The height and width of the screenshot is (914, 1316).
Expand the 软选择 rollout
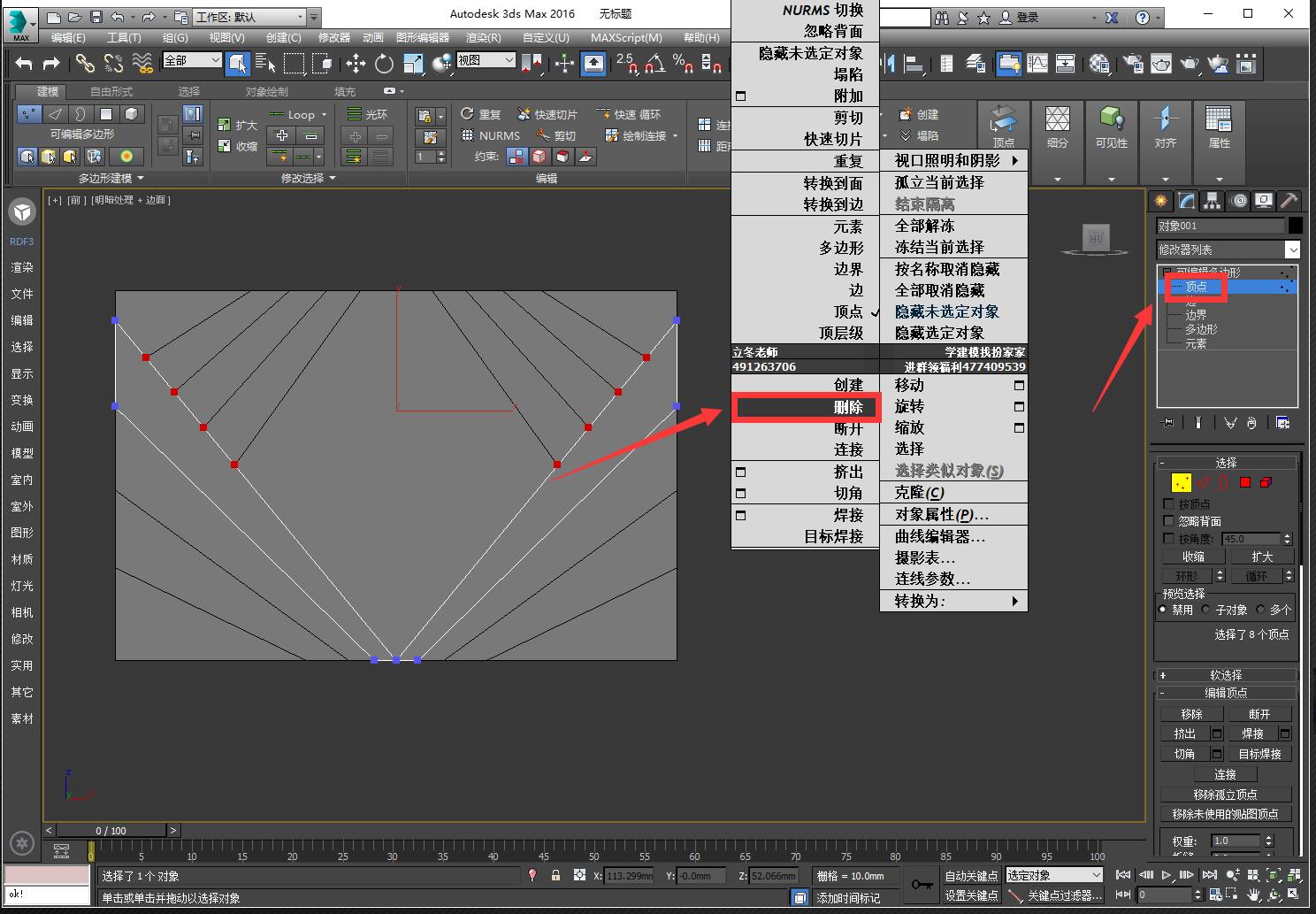coord(1226,675)
